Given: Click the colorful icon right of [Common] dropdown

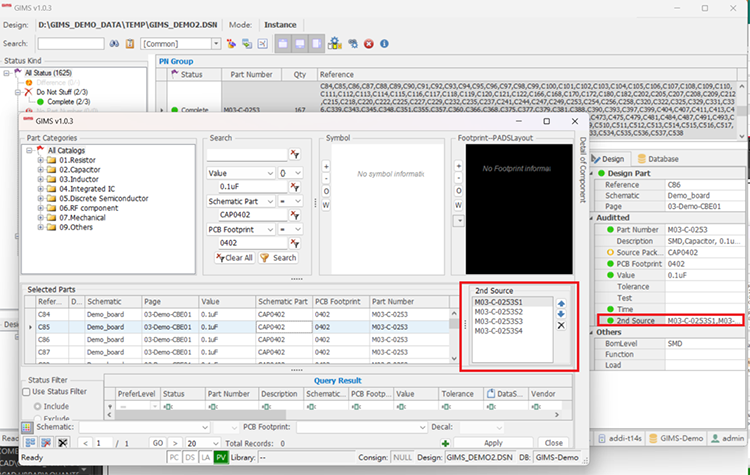Looking at the screenshot, I should pos(232,44).
